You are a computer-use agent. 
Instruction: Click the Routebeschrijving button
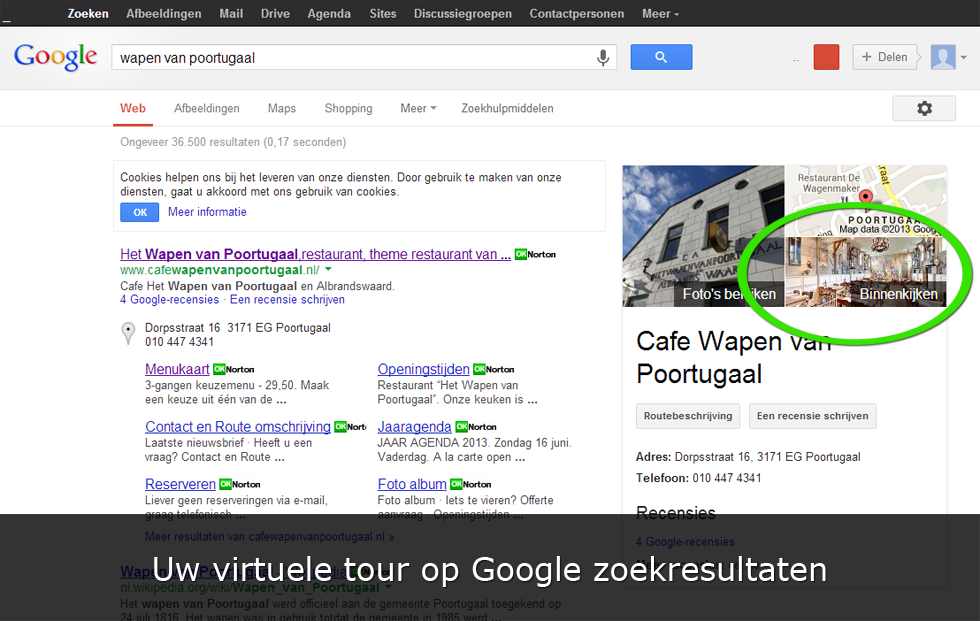click(688, 416)
